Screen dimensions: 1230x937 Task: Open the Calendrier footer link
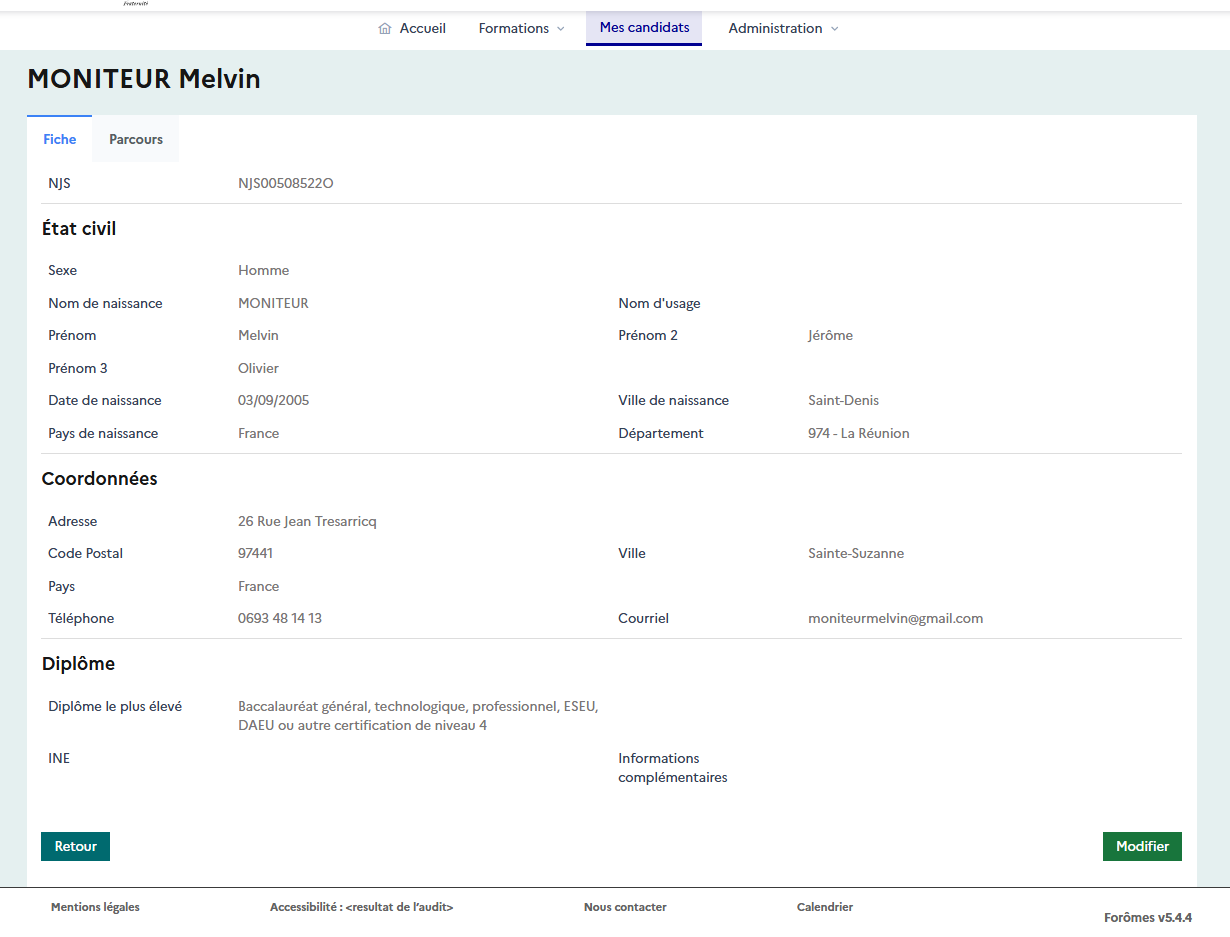[825, 907]
